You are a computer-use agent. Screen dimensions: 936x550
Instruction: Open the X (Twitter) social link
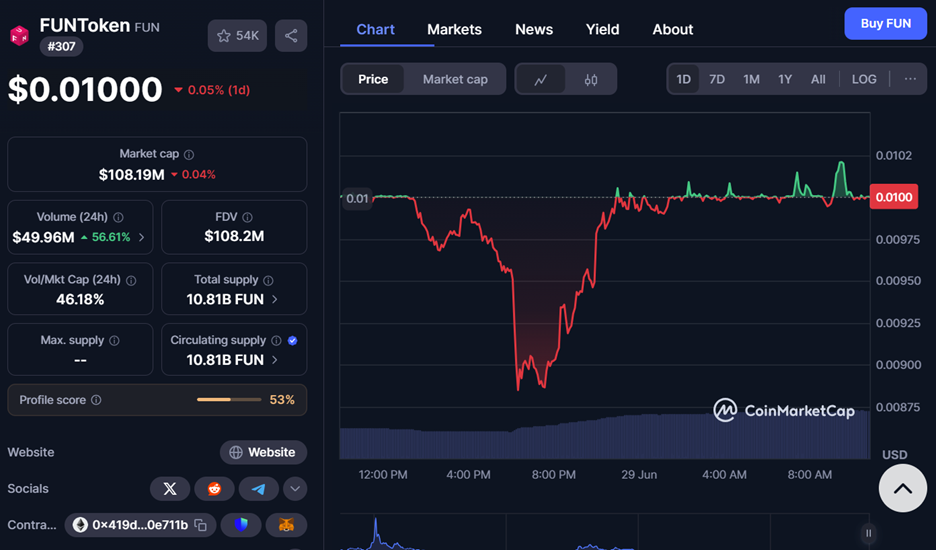click(169, 489)
